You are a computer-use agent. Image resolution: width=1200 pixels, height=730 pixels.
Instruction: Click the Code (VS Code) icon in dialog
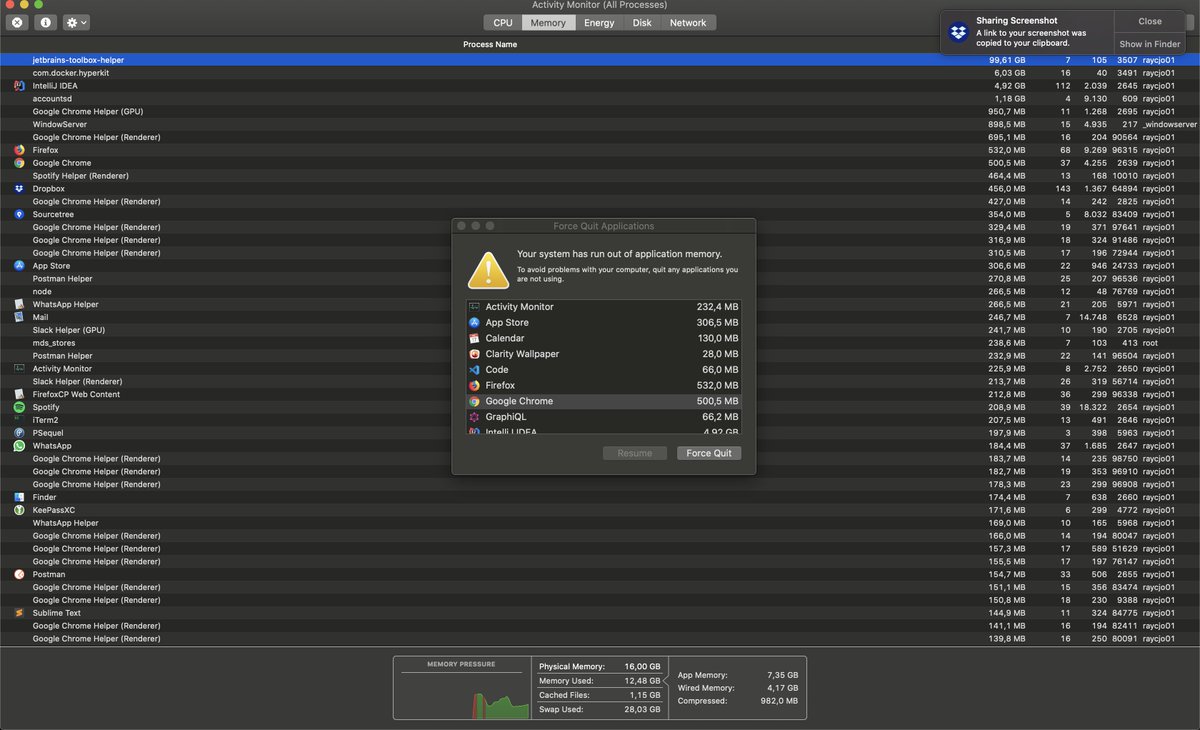tap(475, 370)
